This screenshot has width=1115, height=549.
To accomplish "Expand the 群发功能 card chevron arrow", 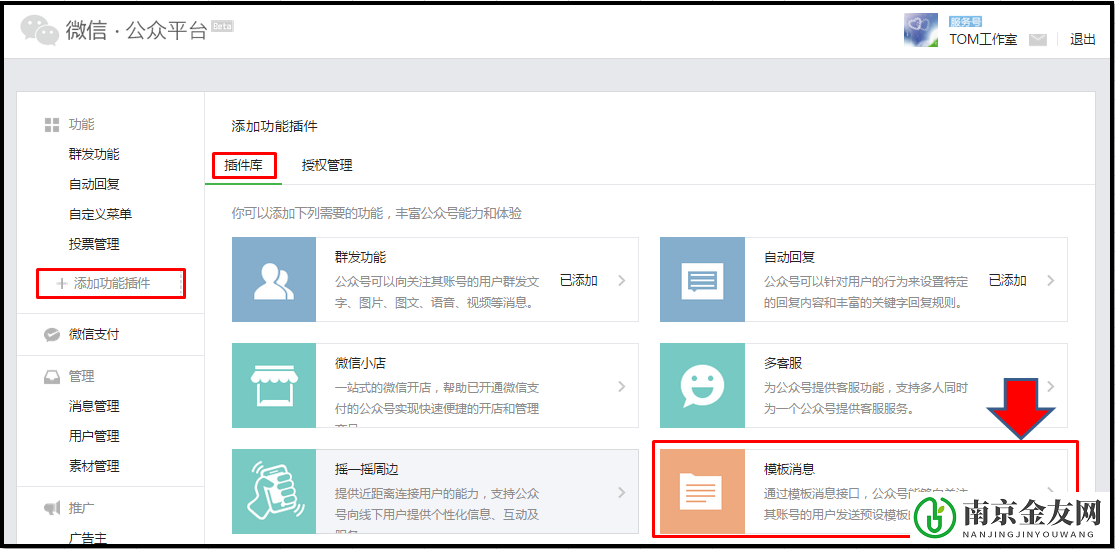I will coord(621,280).
